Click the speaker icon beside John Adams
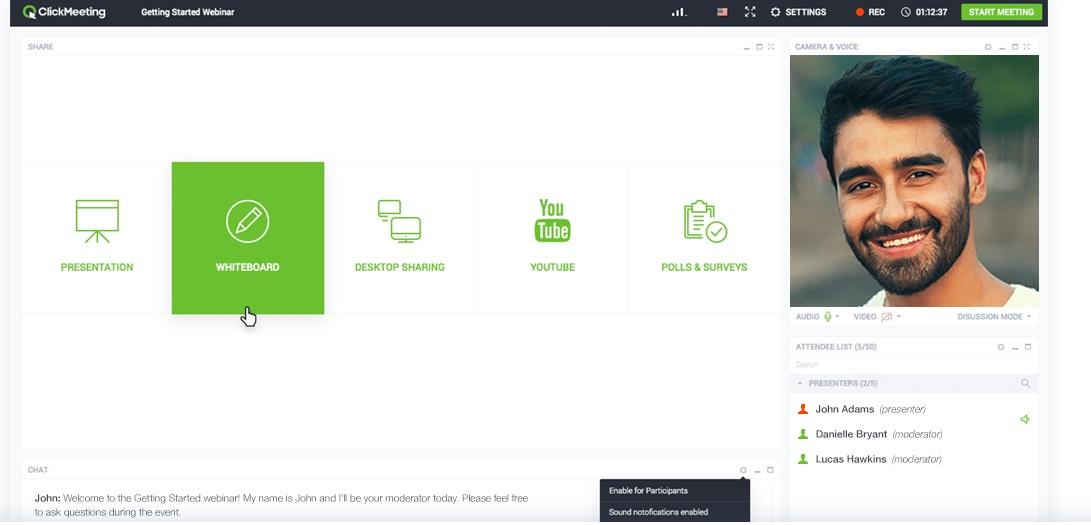This screenshot has height=525, width=1091. 1025,419
